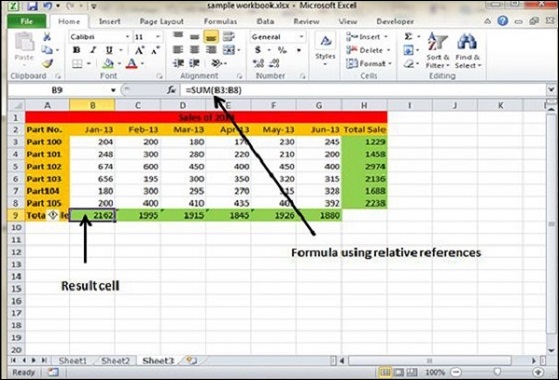Click the Page Layout view status icon
This screenshot has height=380, width=559.
399,373
